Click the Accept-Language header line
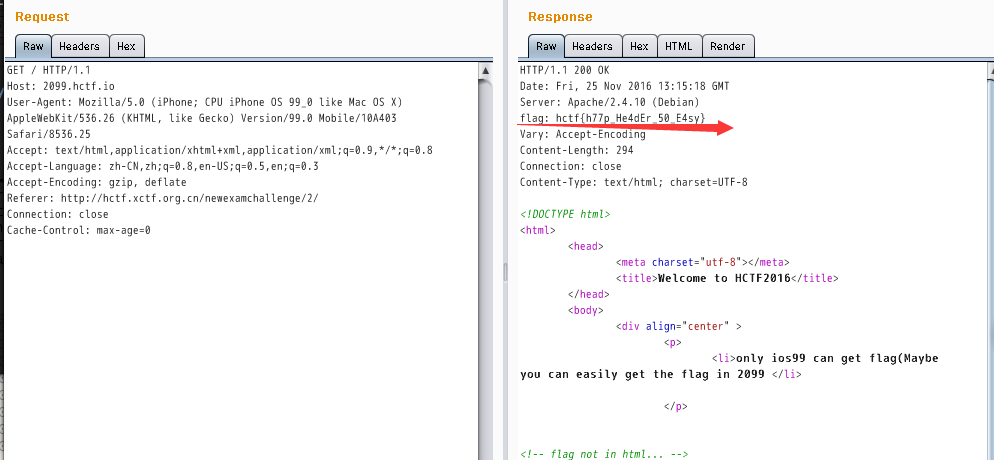Viewport: 994px width, 460px height. pos(162,167)
